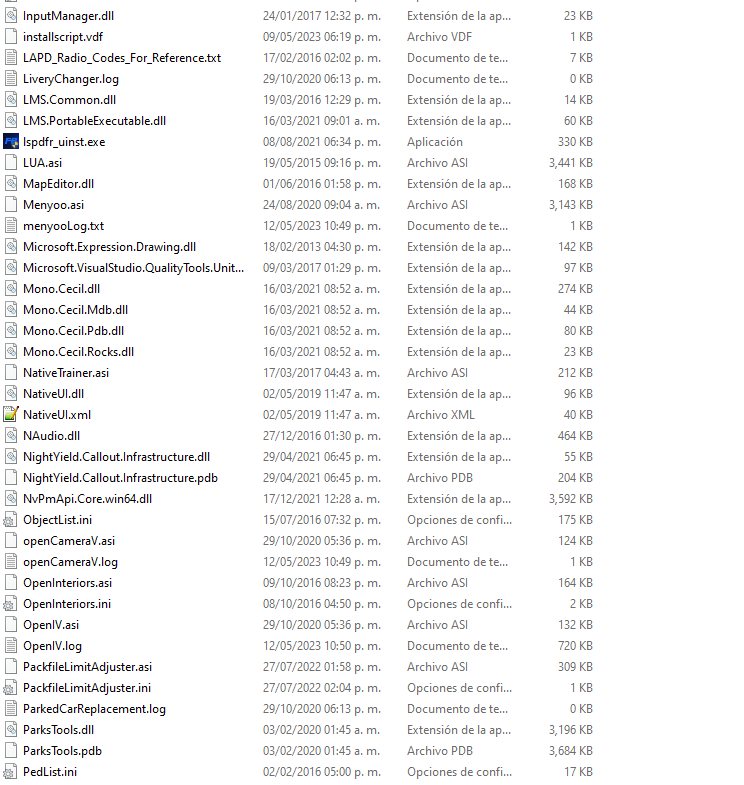Click file name NativeUI.dll
This screenshot has height=785, width=744.
[x=54, y=394]
